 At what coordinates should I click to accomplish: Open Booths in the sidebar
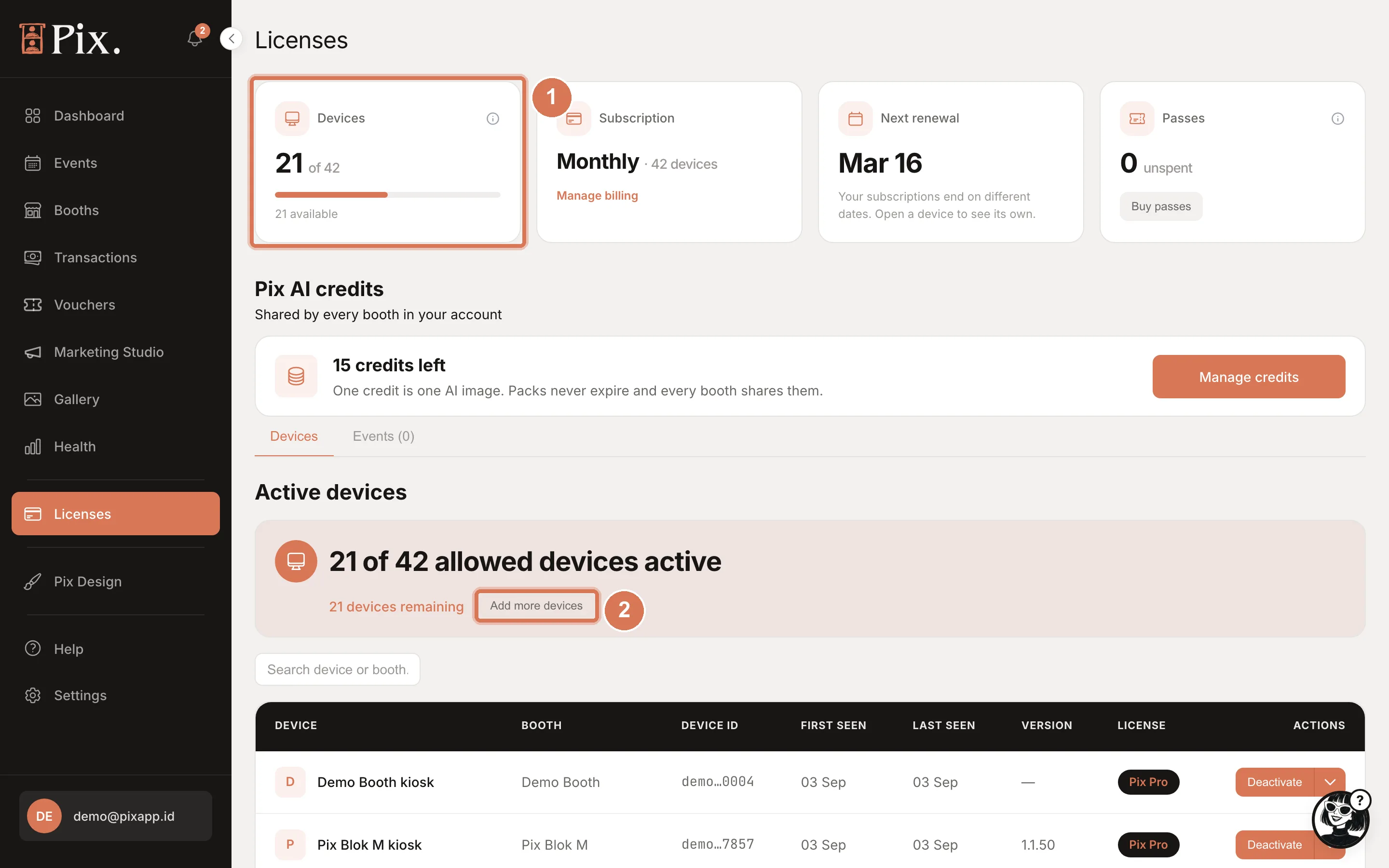(x=115, y=210)
